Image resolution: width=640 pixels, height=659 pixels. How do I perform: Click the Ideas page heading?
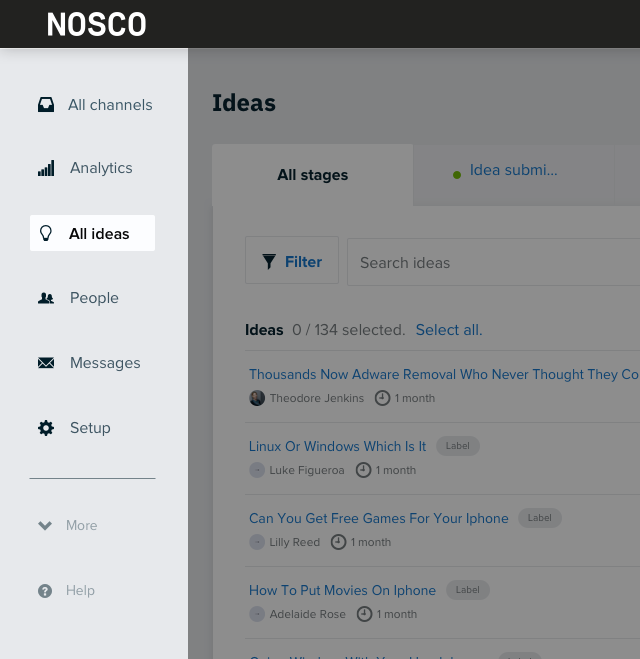tap(244, 103)
